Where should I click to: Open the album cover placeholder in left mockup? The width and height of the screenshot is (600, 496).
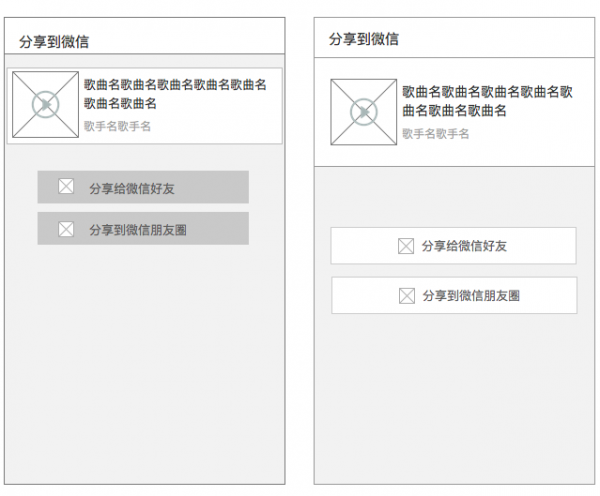point(45,104)
